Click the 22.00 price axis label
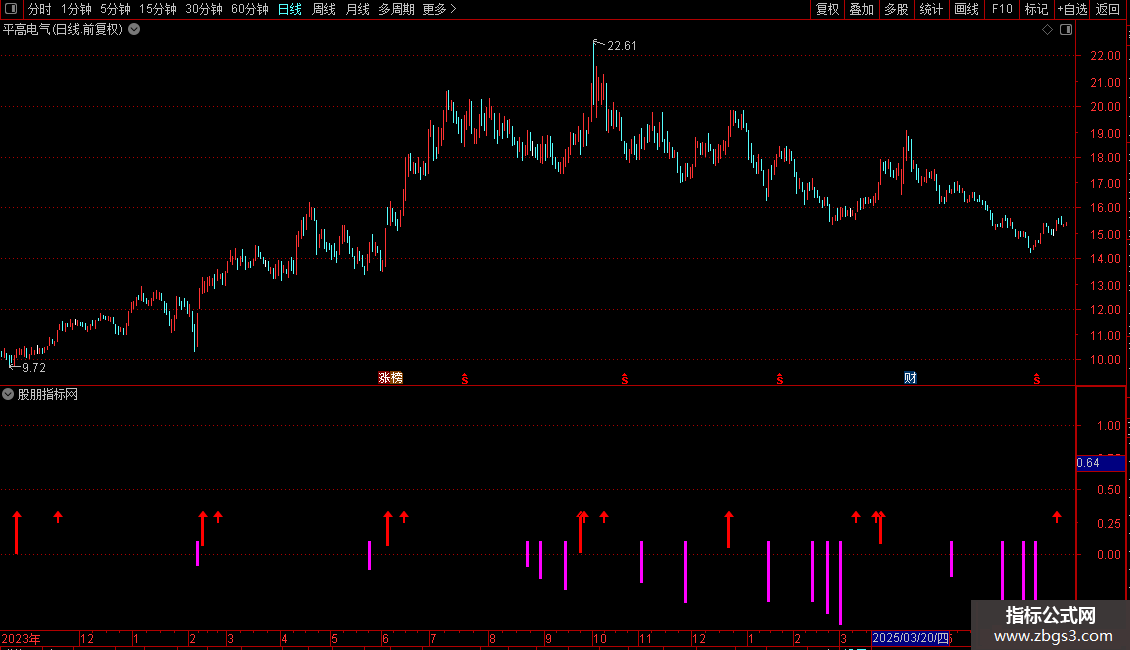 (x=1105, y=55)
